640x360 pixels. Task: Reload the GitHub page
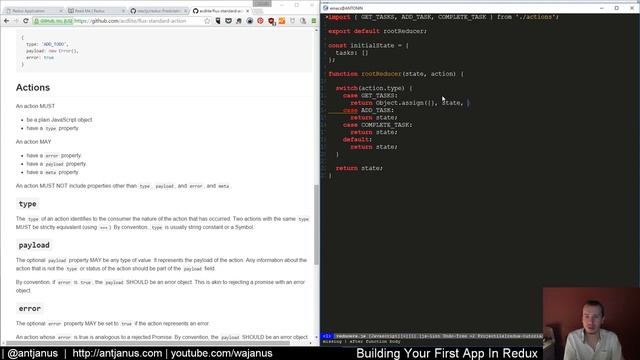point(26,21)
